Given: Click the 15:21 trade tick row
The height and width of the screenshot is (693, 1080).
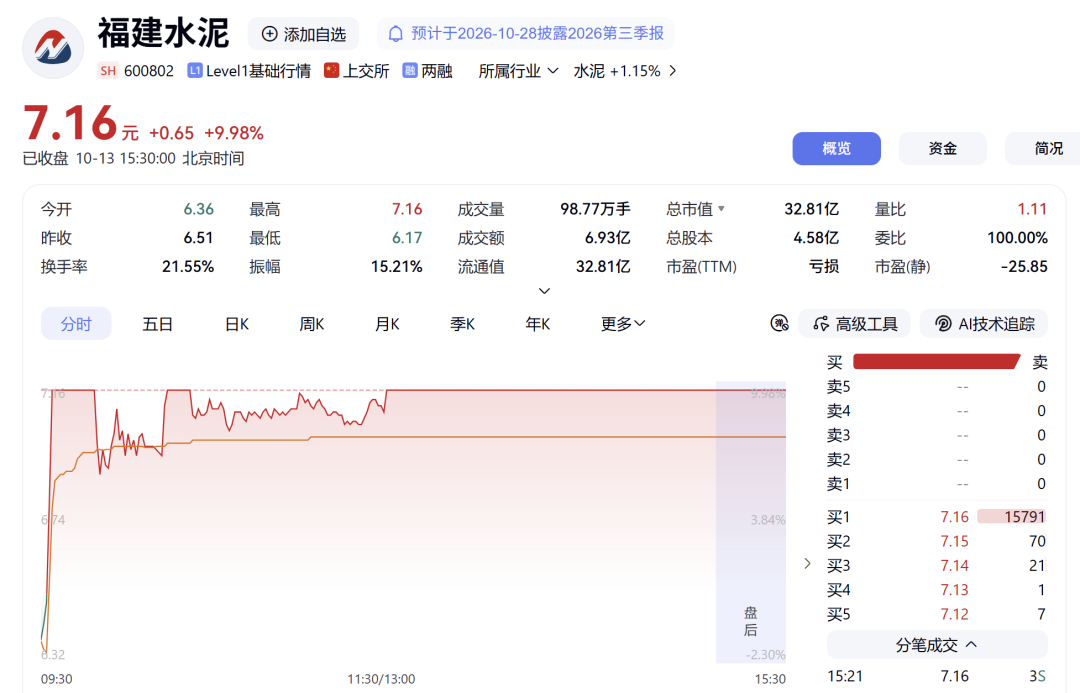Looking at the screenshot, I should pyautogui.click(x=937, y=676).
